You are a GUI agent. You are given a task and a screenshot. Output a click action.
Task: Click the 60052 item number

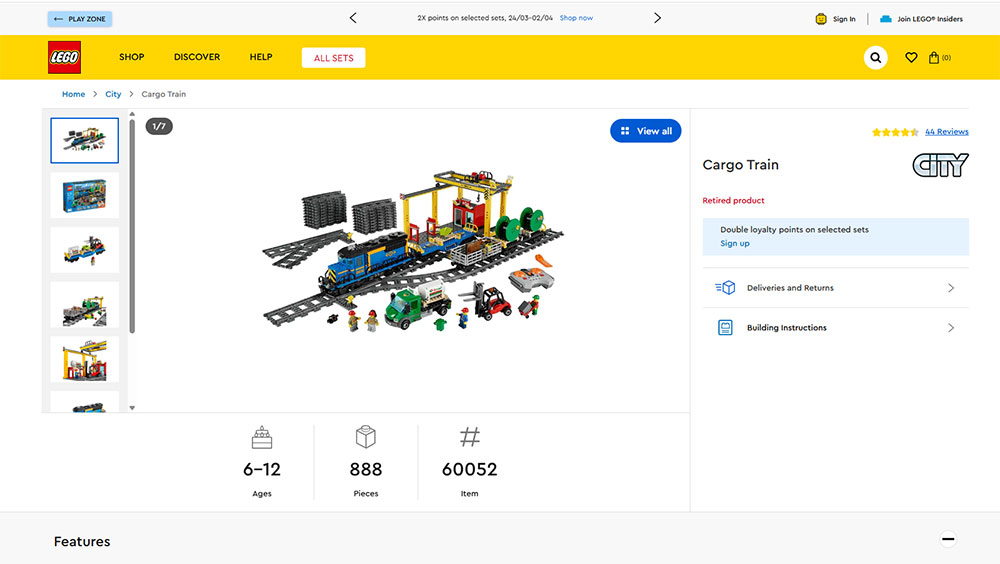coord(469,470)
